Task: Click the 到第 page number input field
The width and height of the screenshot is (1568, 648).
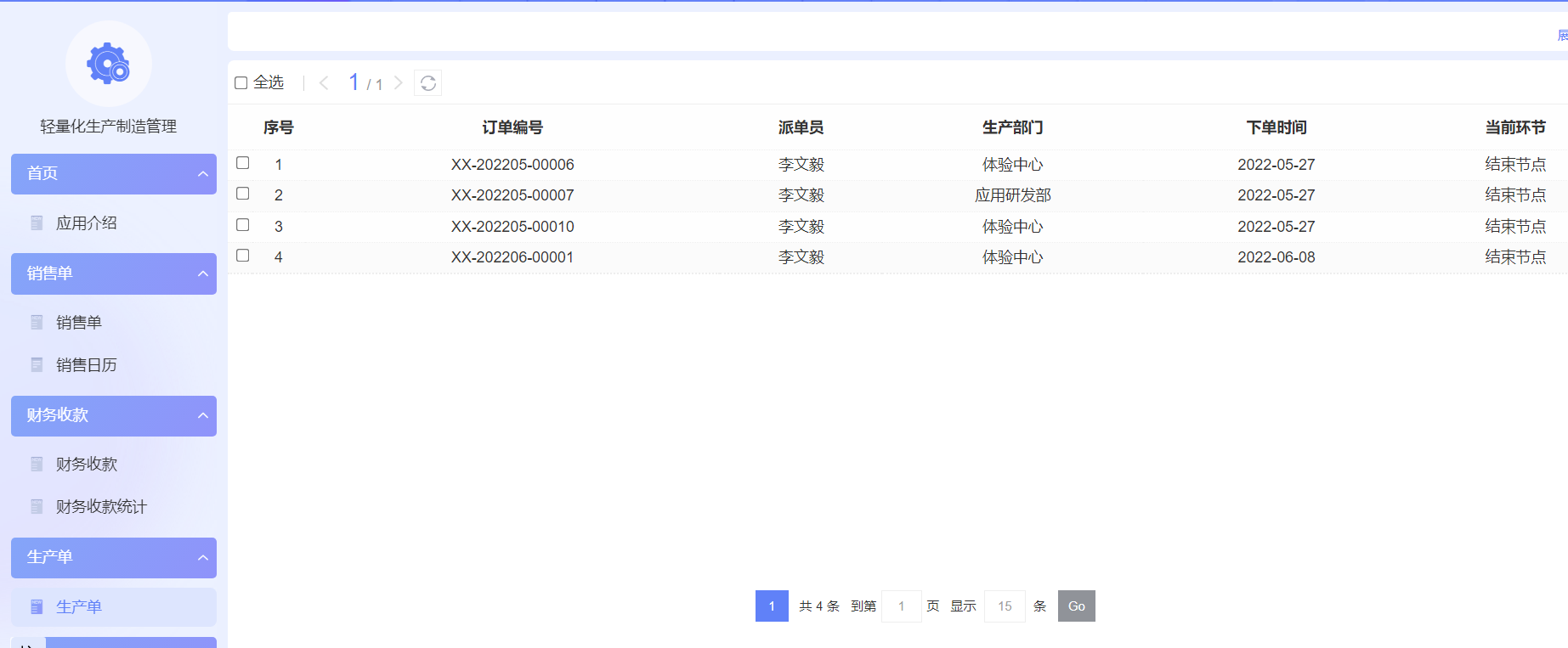Action: 902,606
